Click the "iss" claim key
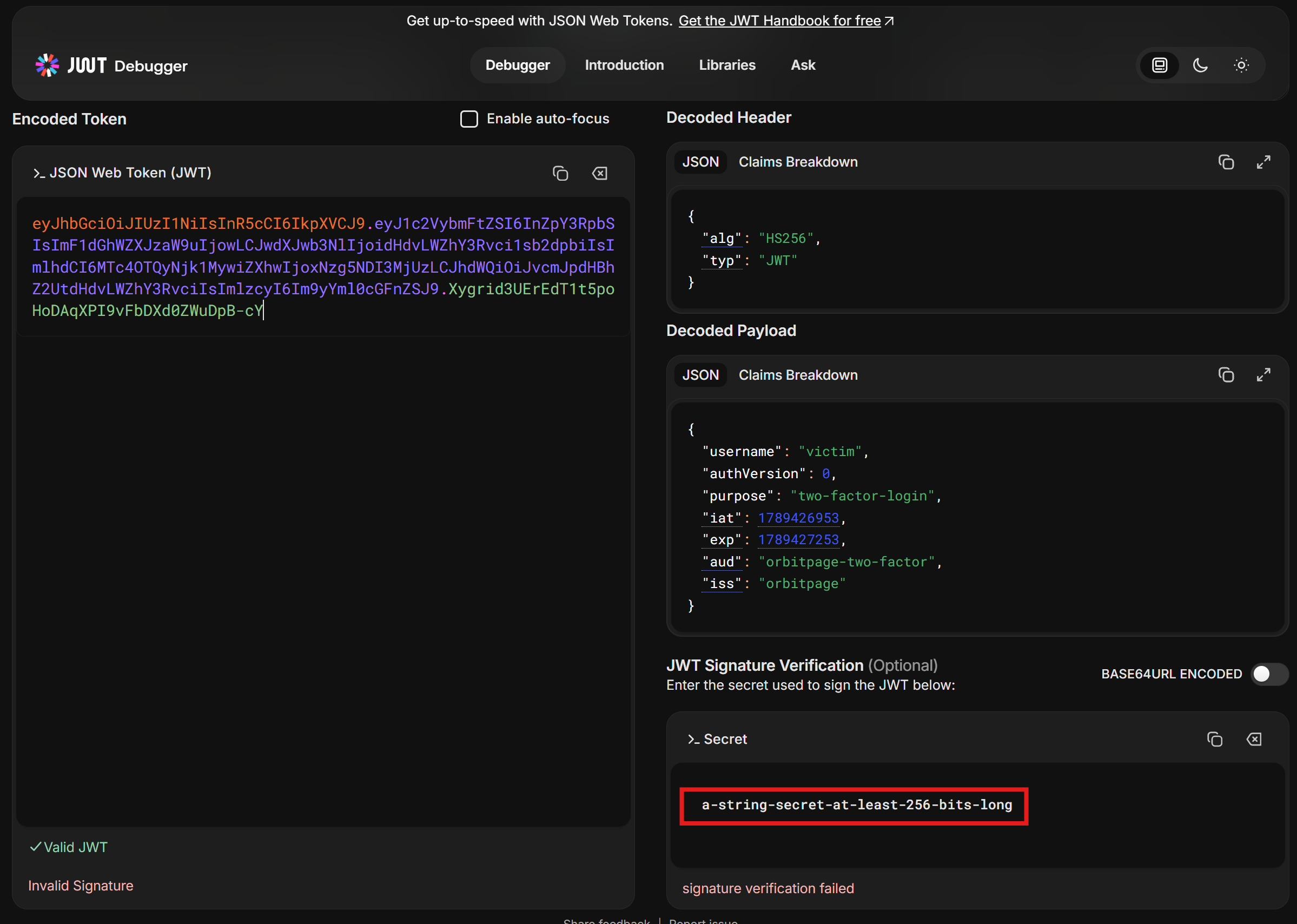This screenshot has height=924, width=1297. (x=722, y=584)
